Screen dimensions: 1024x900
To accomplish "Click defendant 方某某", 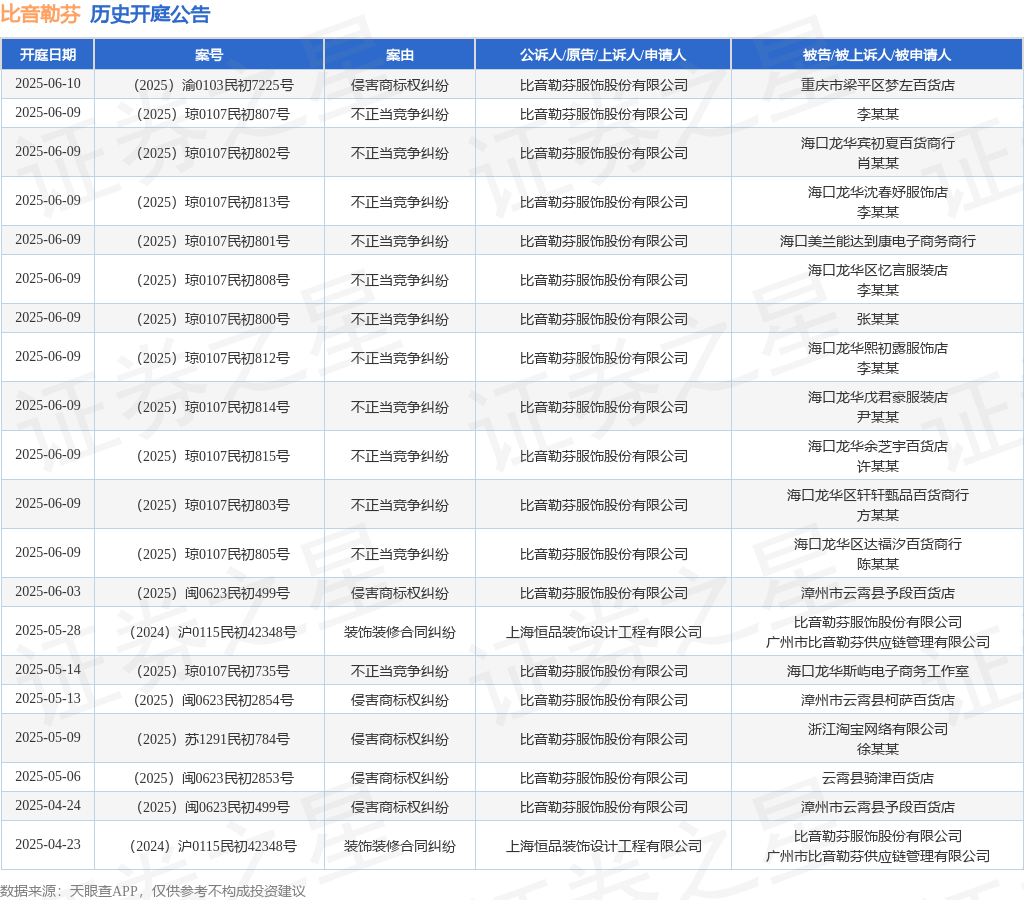I will pos(878,515).
